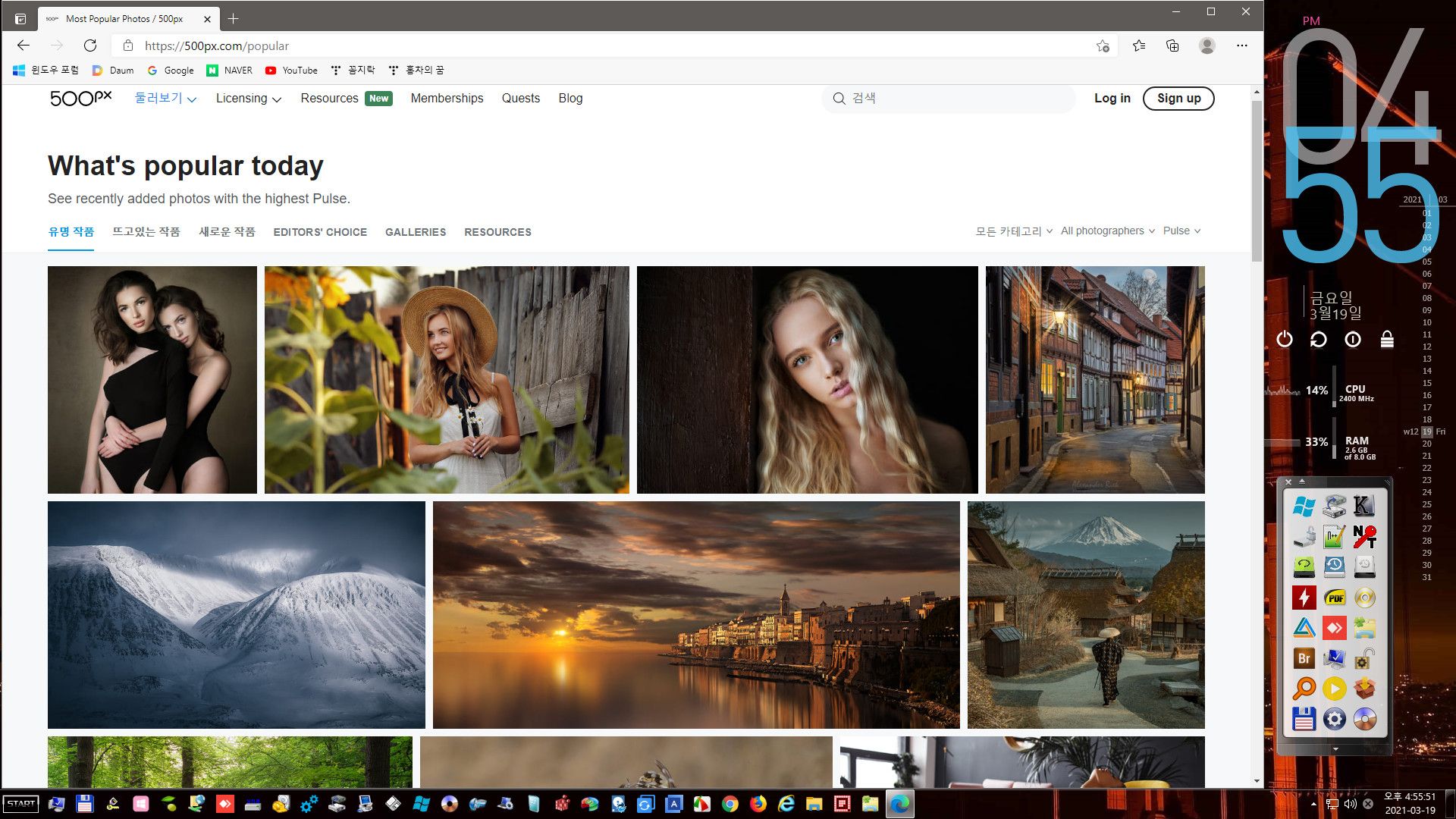The image size is (1456, 819).
Task: Open the half-timbered street photo
Action: tap(1095, 380)
